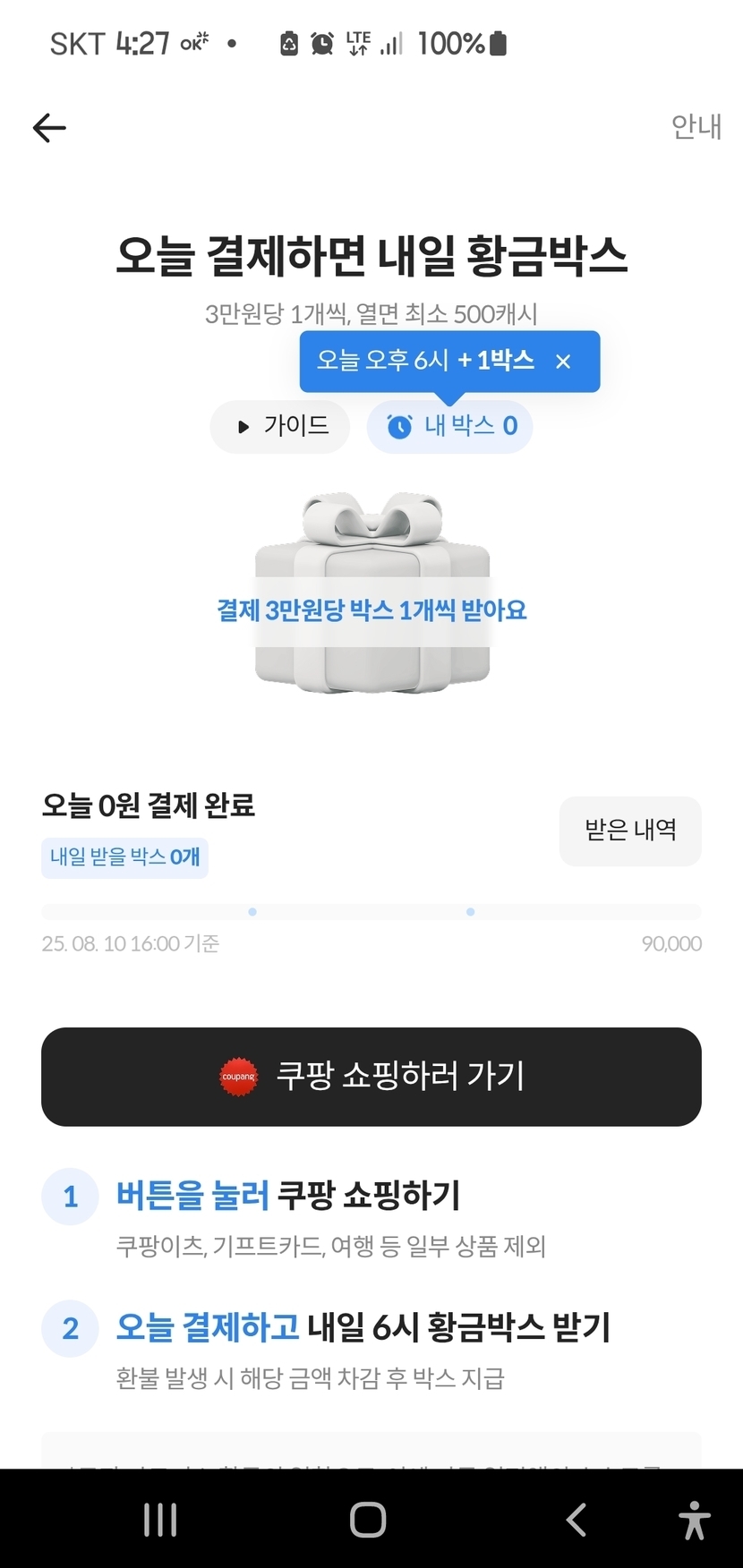Tap the 오늘 오후 6시 +1박스 tooltip bubble
Viewport: 743px width, 1568px height.
(x=425, y=361)
